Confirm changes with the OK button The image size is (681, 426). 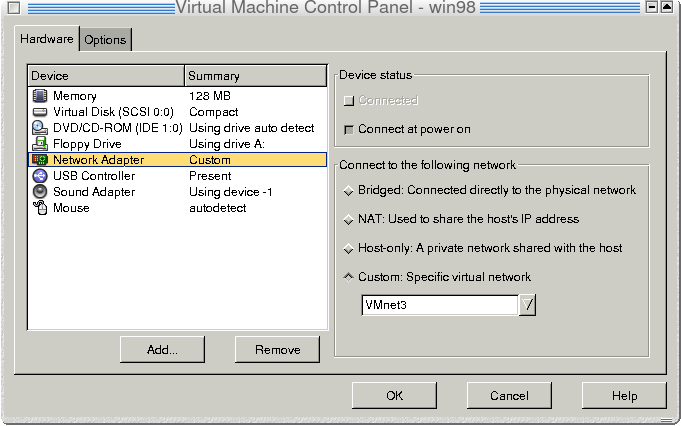pyautogui.click(x=394, y=396)
